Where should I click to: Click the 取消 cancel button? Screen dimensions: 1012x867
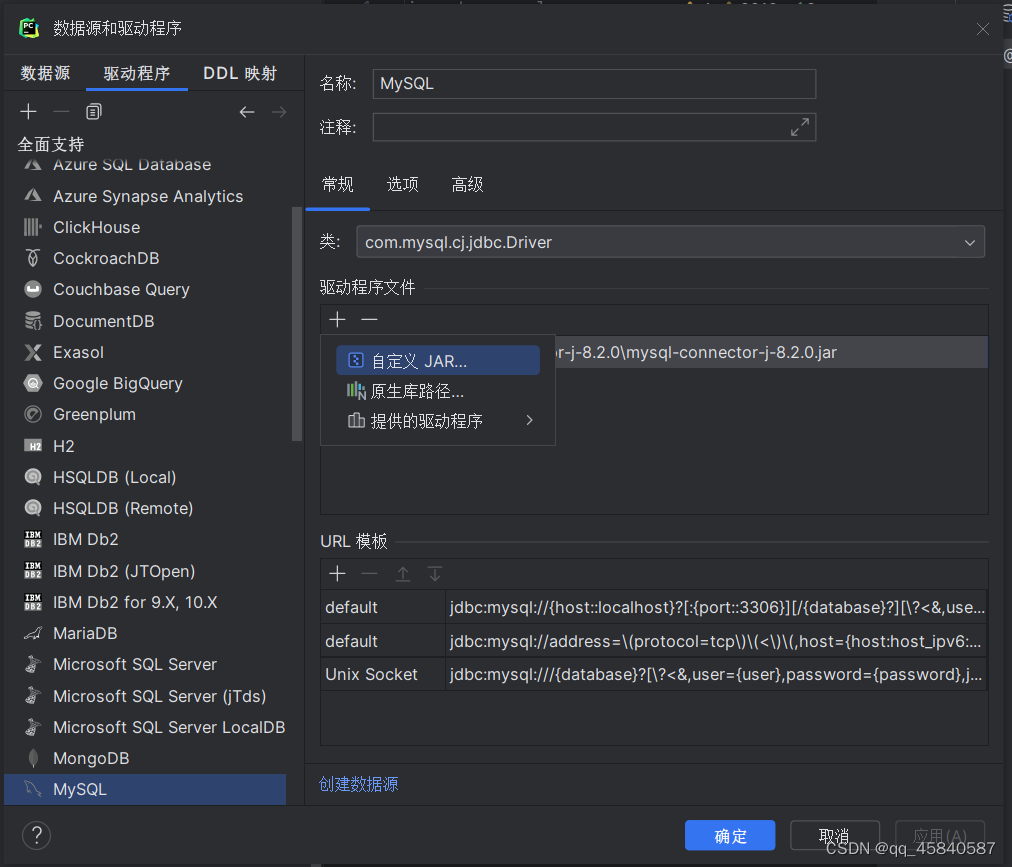coord(835,836)
